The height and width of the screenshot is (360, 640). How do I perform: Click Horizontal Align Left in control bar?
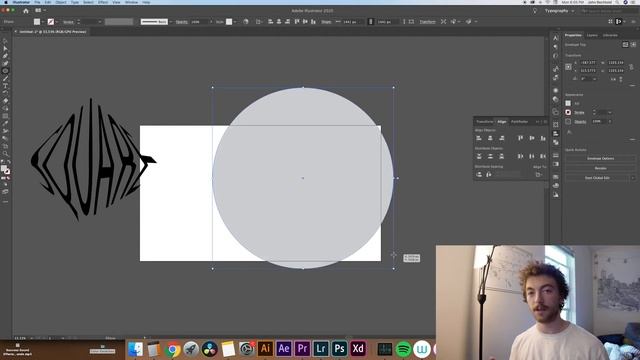pos(271,22)
